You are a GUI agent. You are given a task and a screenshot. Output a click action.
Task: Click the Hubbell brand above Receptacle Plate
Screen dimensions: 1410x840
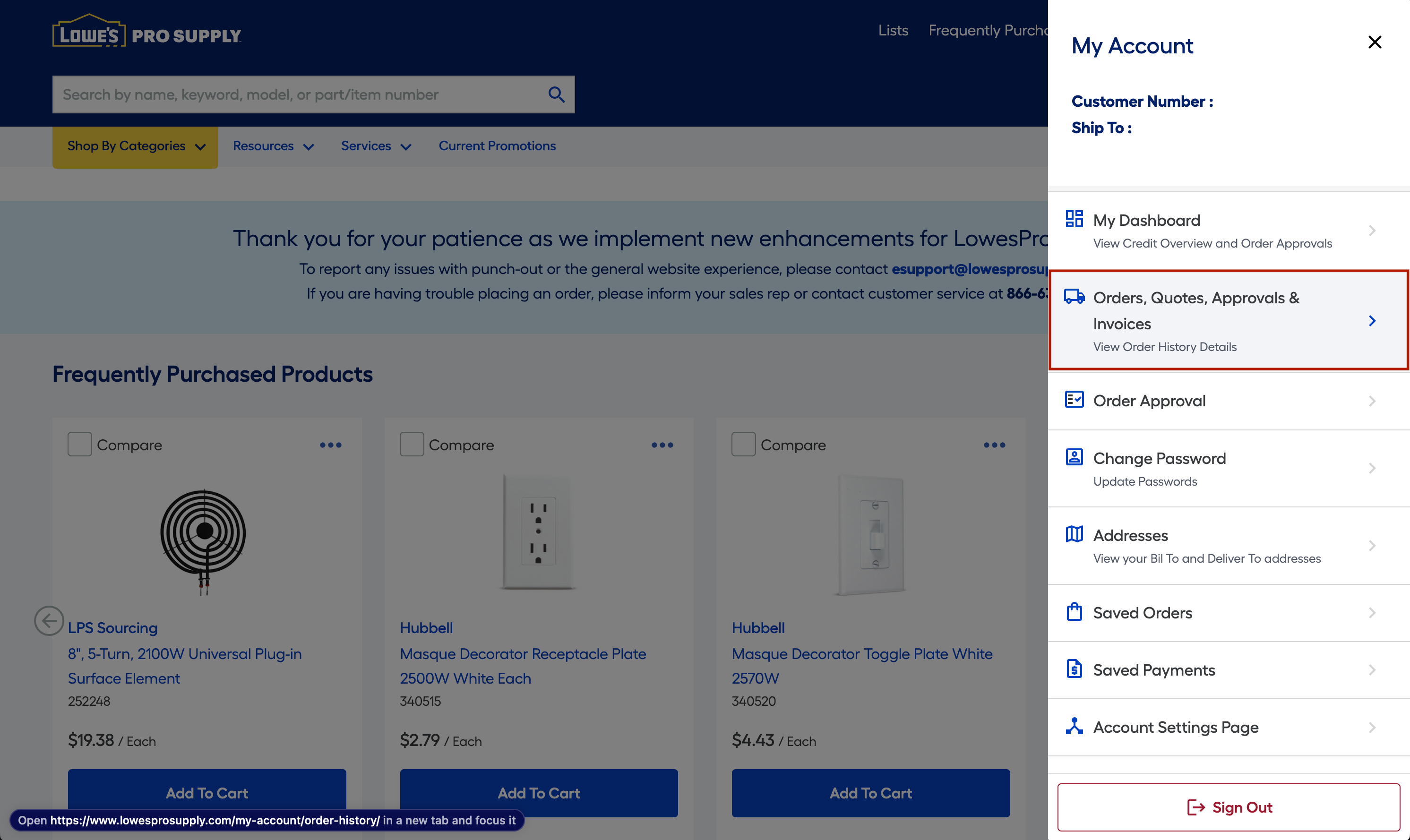426,628
